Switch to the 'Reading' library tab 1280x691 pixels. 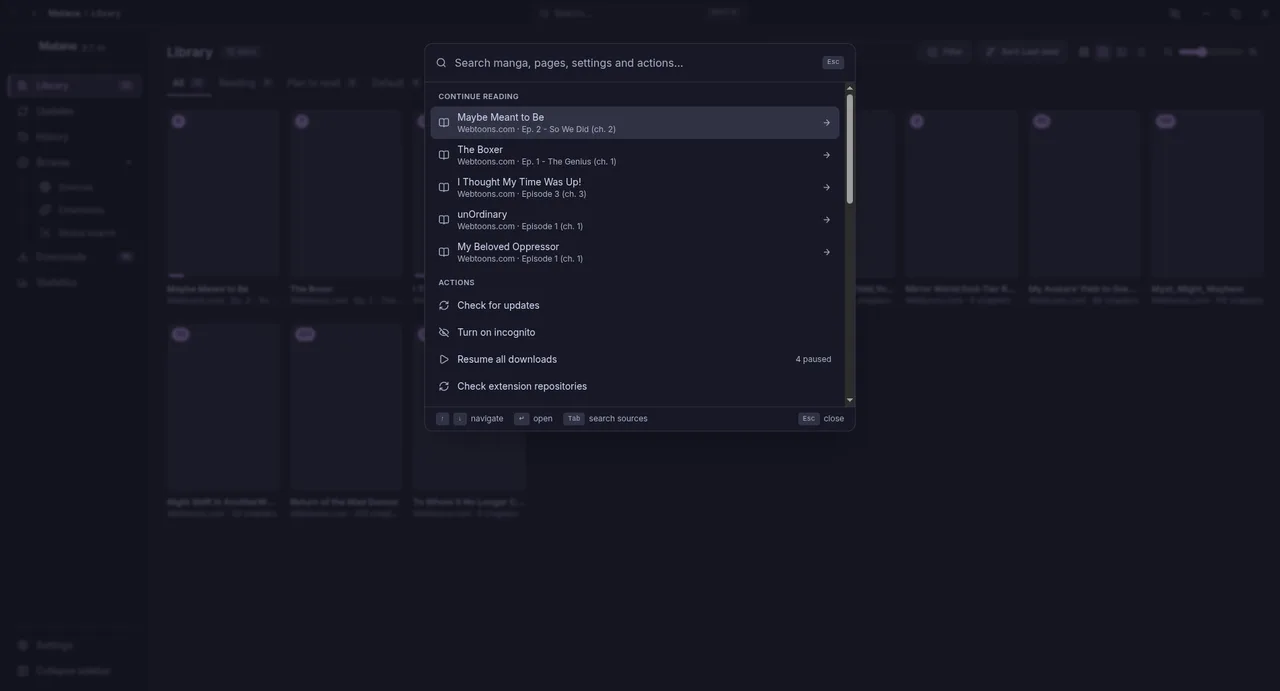tap(246, 83)
